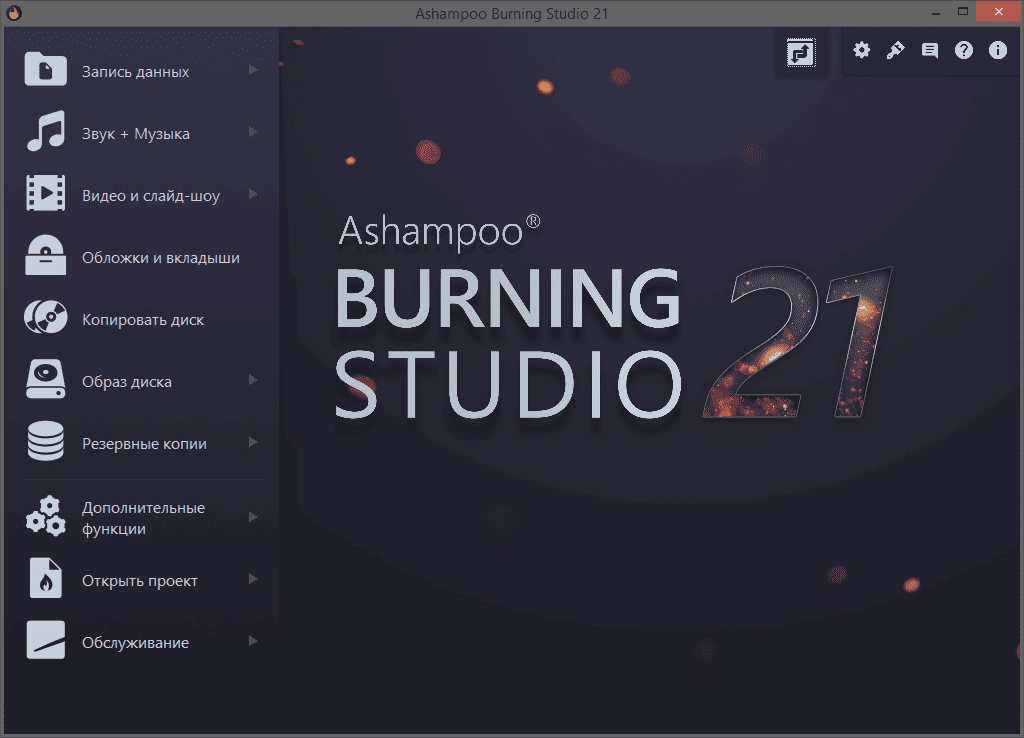This screenshot has height=738, width=1024.
Task: Click the gears advanced functions icon
Action: click(x=46, y=517)
